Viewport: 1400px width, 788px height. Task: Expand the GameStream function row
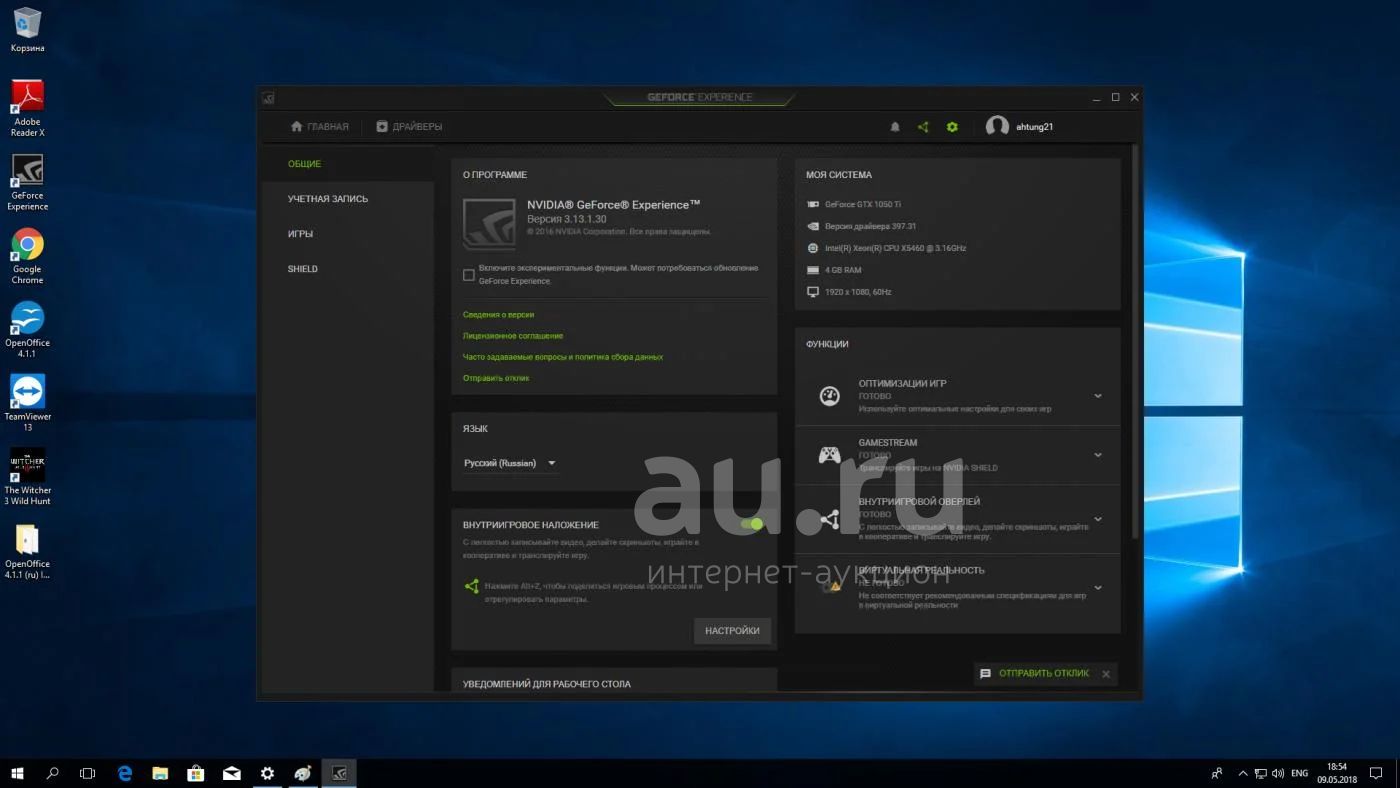pyautogui.click(x=1098, y=455)
